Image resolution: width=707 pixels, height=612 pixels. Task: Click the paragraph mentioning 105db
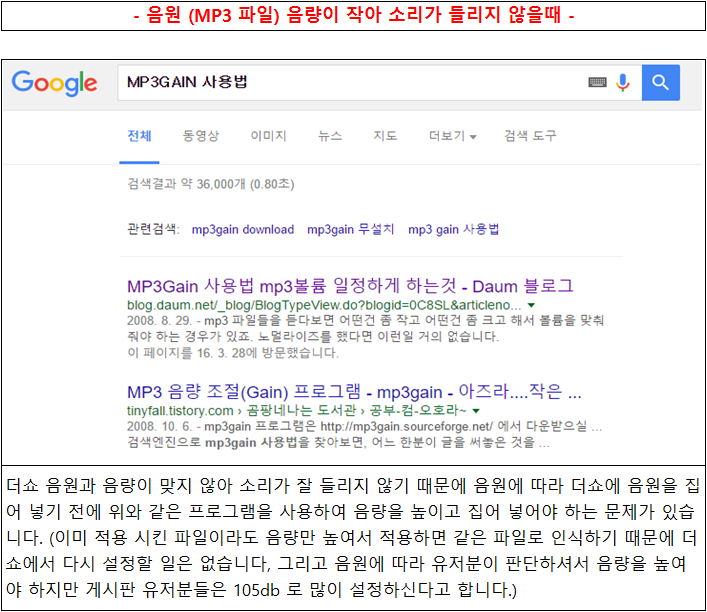352,538
